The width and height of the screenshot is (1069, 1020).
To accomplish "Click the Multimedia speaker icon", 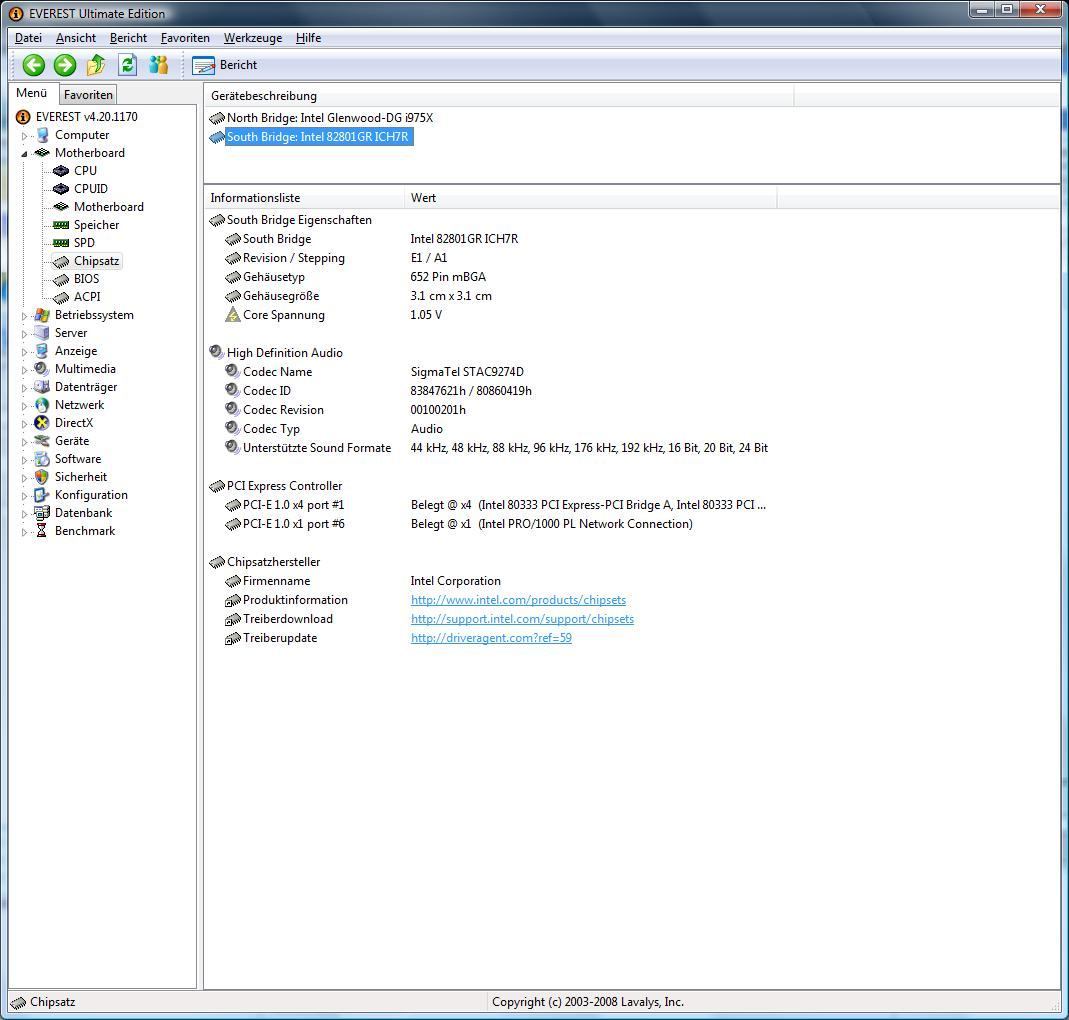I will pos(42,369).
